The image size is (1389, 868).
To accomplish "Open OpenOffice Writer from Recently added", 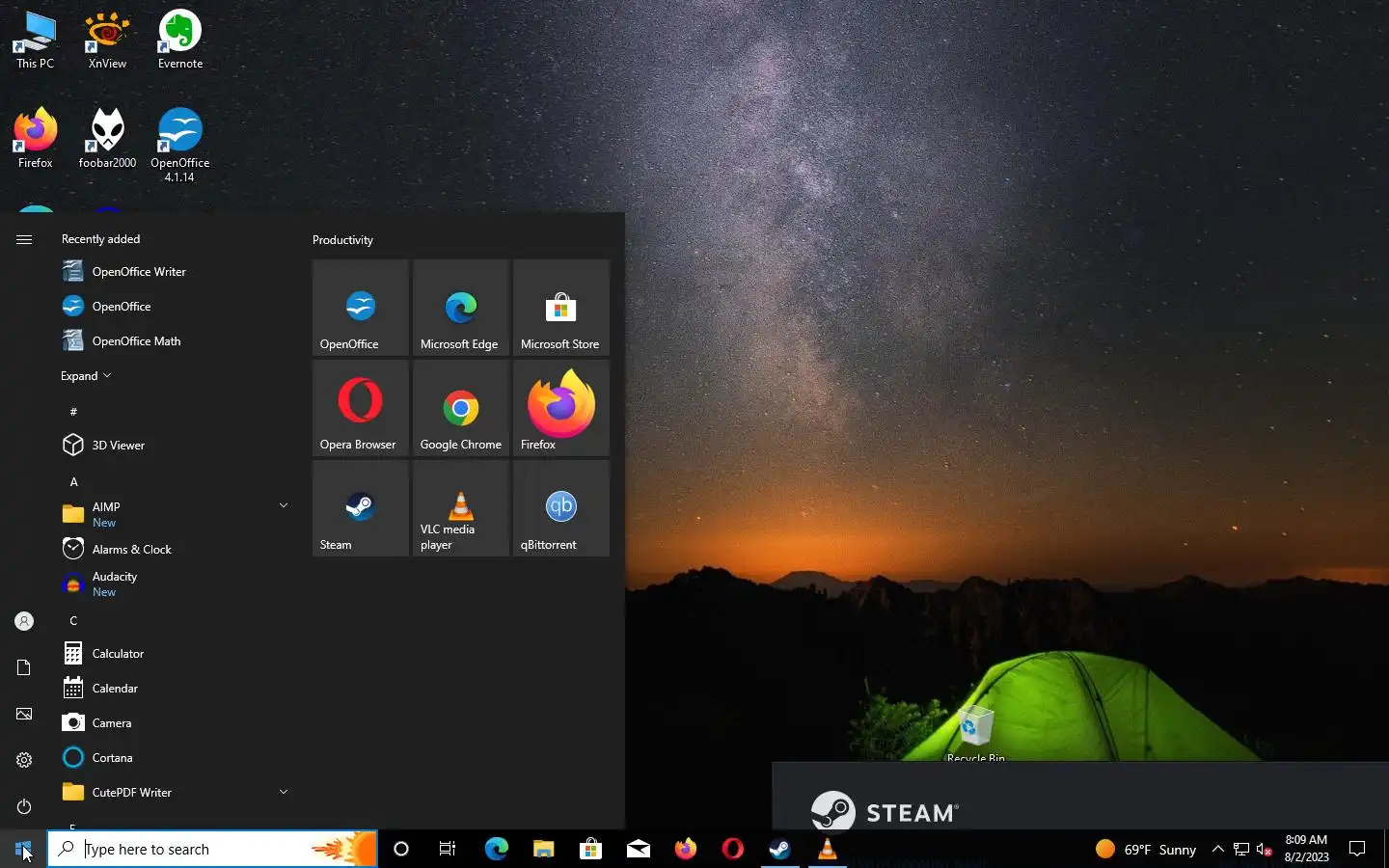I will (174, 272).
